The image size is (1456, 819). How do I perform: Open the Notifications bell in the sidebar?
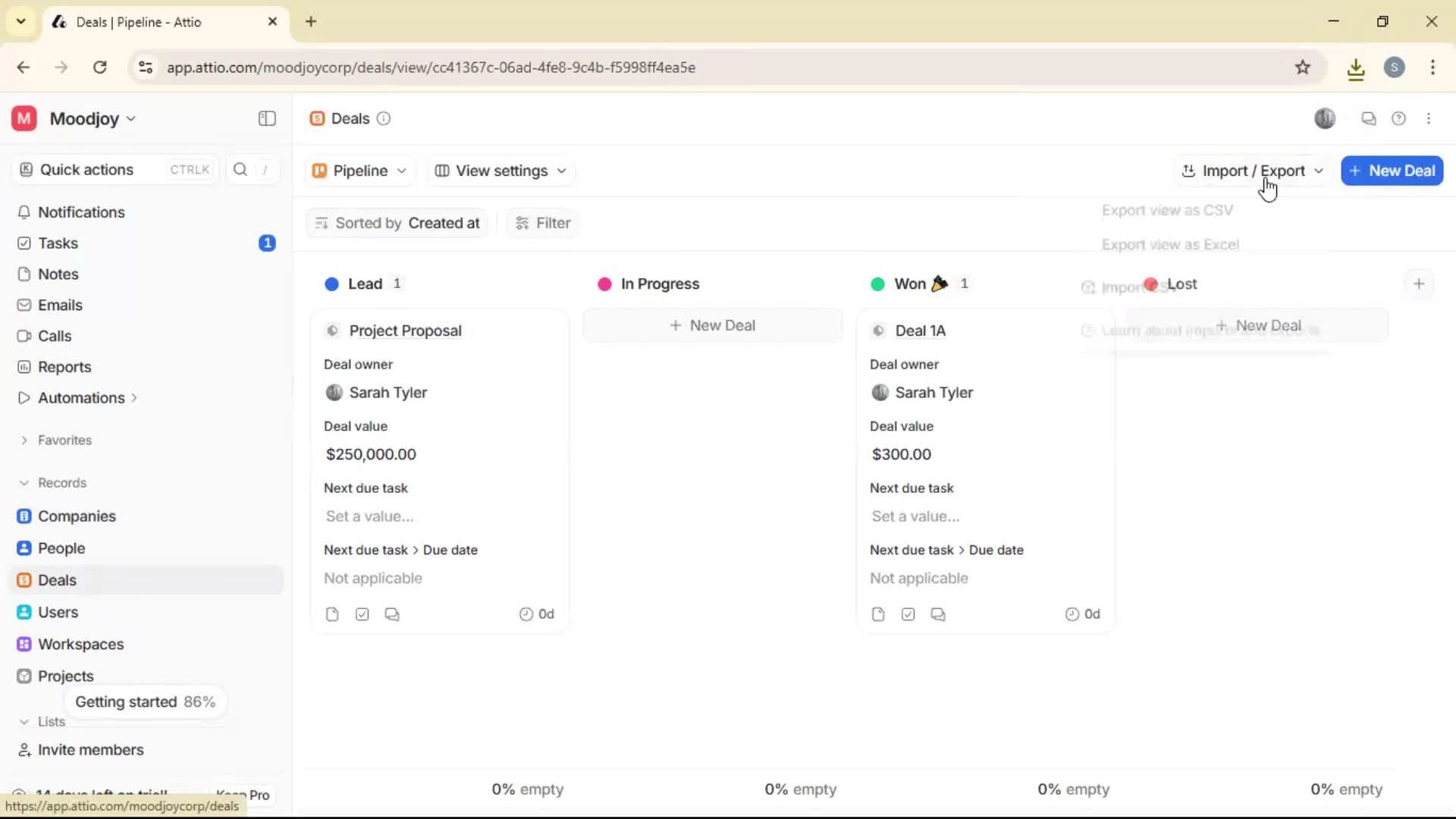pos(81,212)
